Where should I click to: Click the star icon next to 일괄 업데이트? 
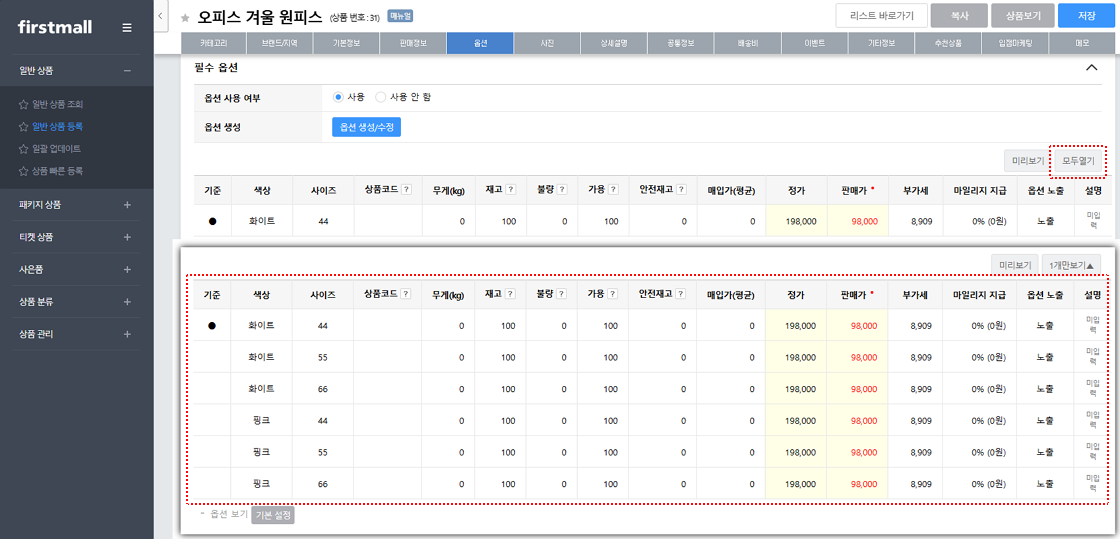[x=23, y=149]
